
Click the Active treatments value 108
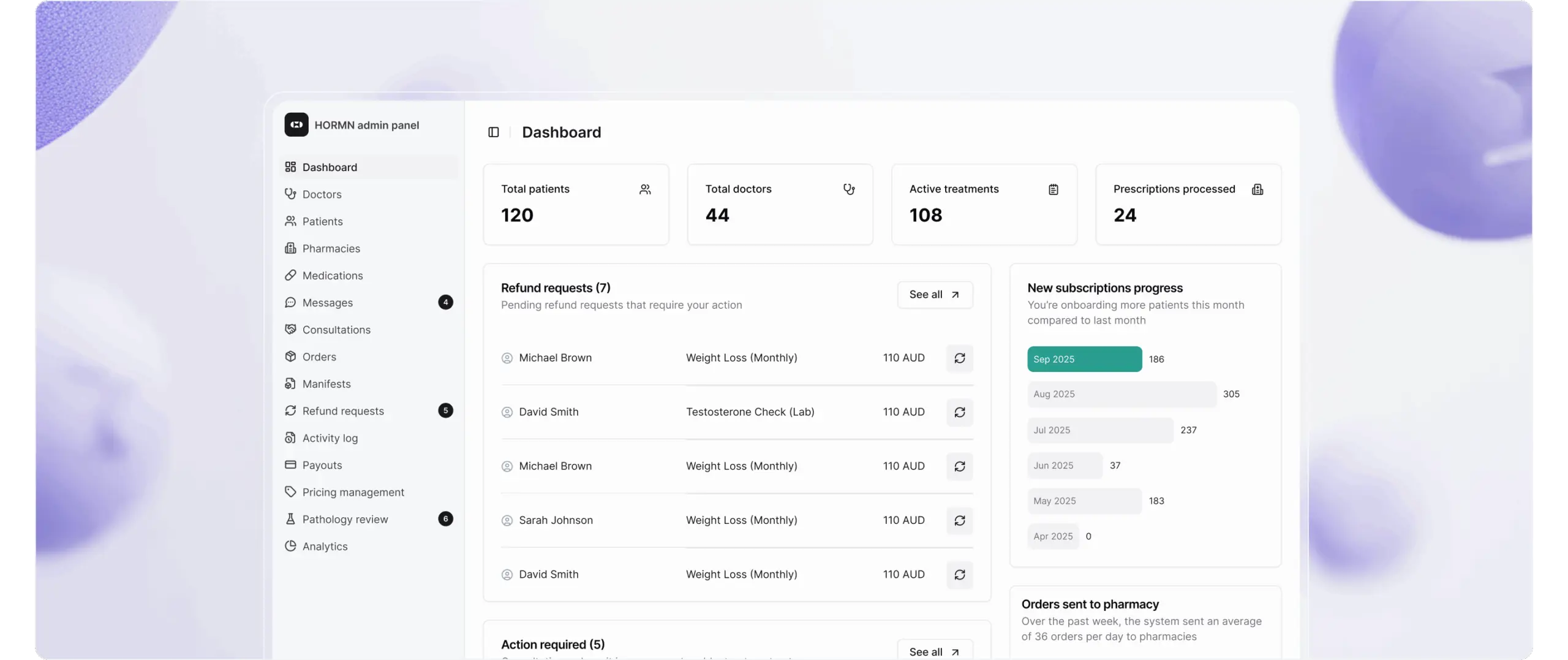point(925,215)
